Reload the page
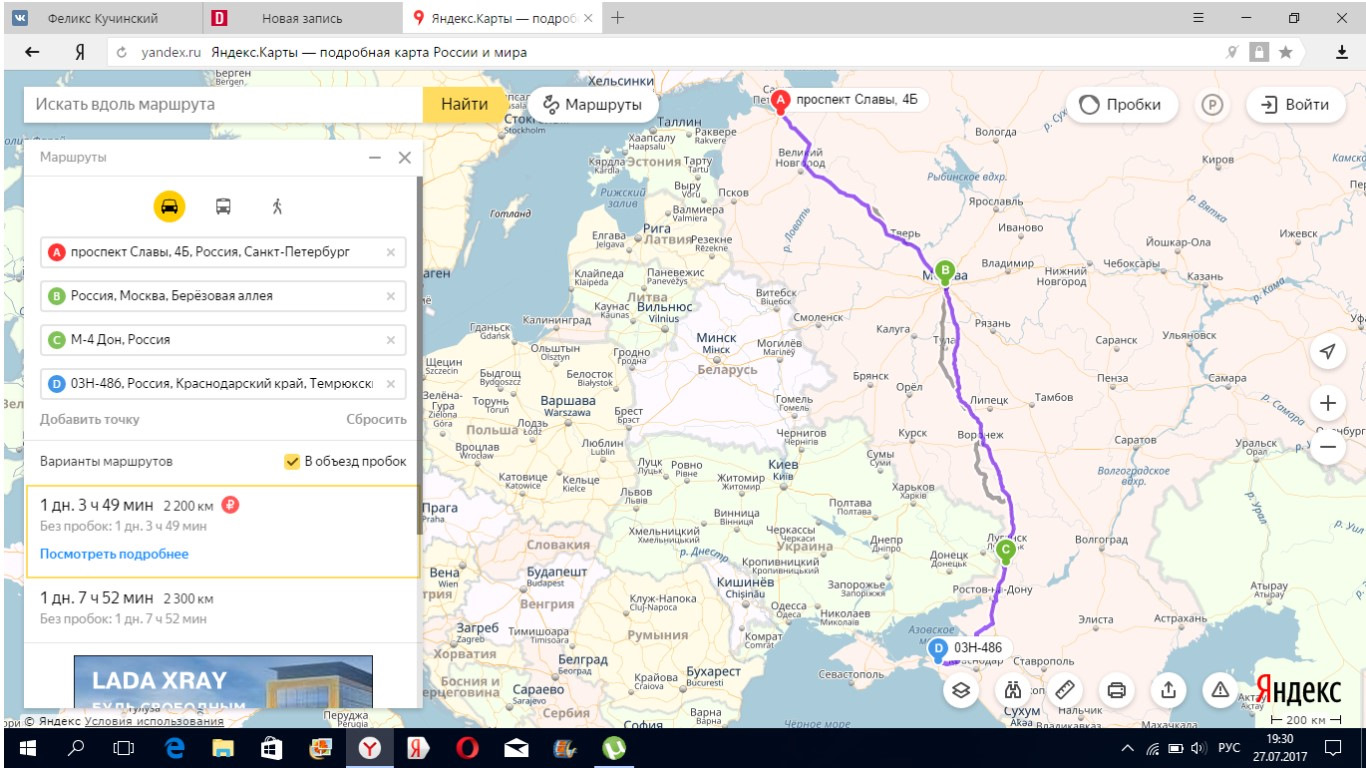Viewport: 1366px width, 768px height. tap(122, 53)
